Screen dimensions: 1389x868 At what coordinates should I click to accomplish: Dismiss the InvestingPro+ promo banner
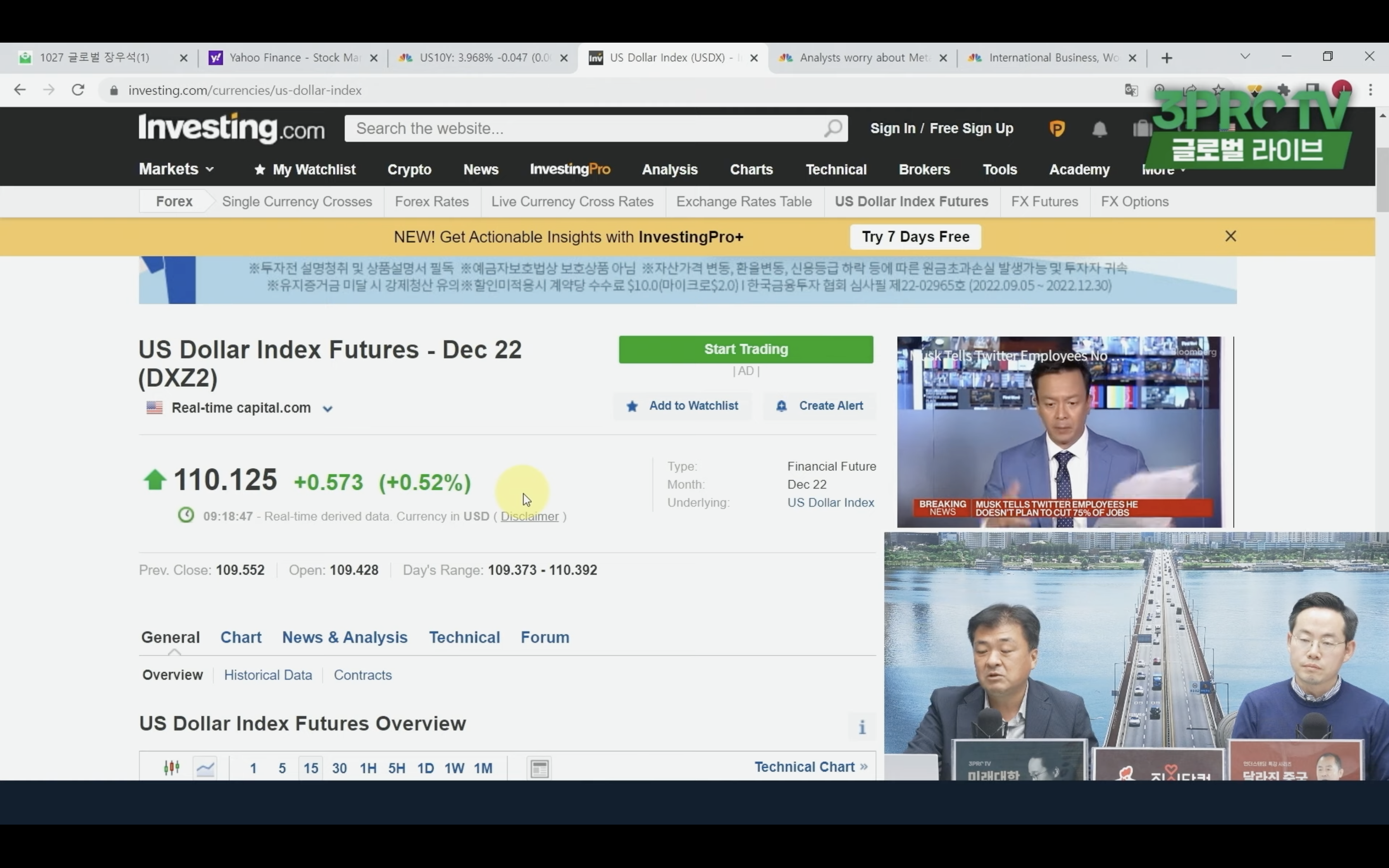click(1230, 236)
